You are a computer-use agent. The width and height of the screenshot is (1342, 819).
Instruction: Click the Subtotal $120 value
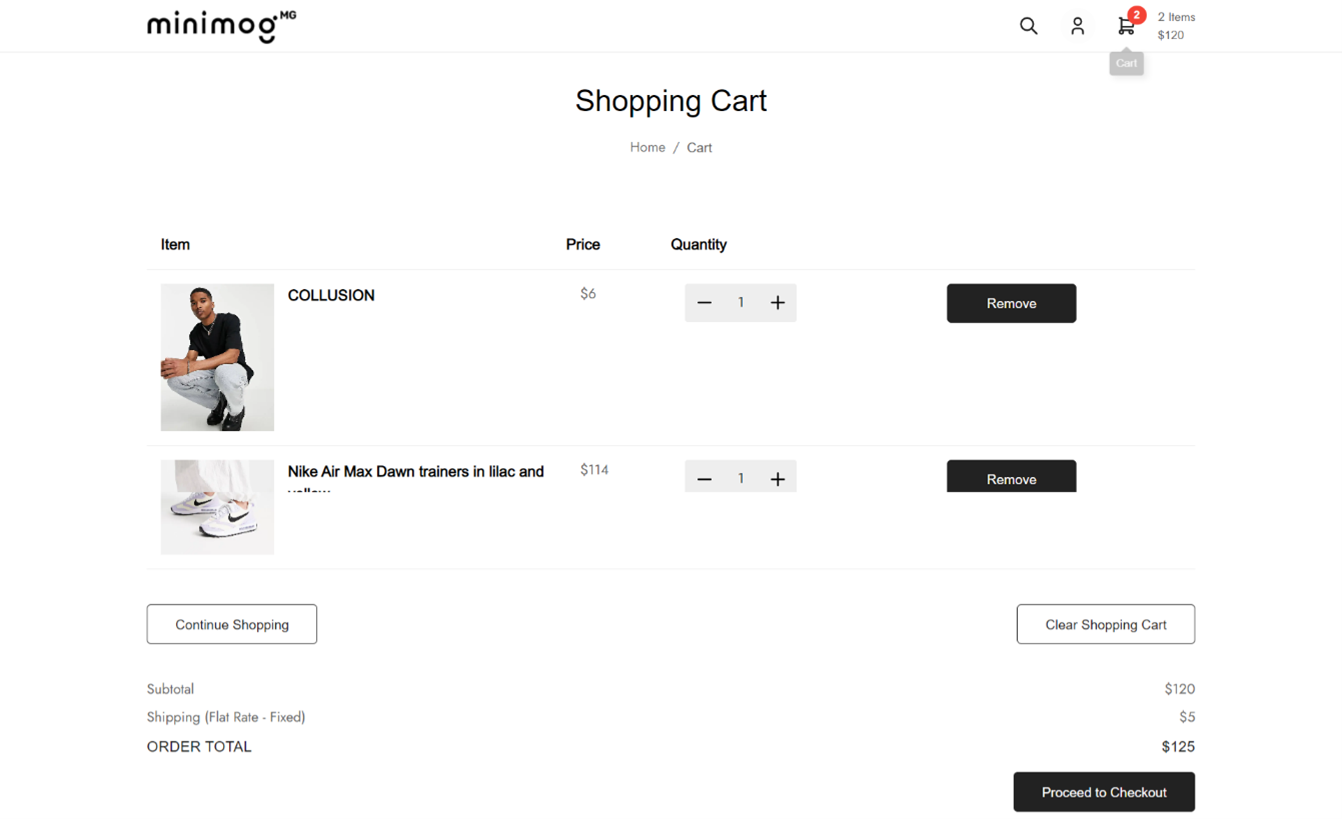click(x=1179, y=689)
